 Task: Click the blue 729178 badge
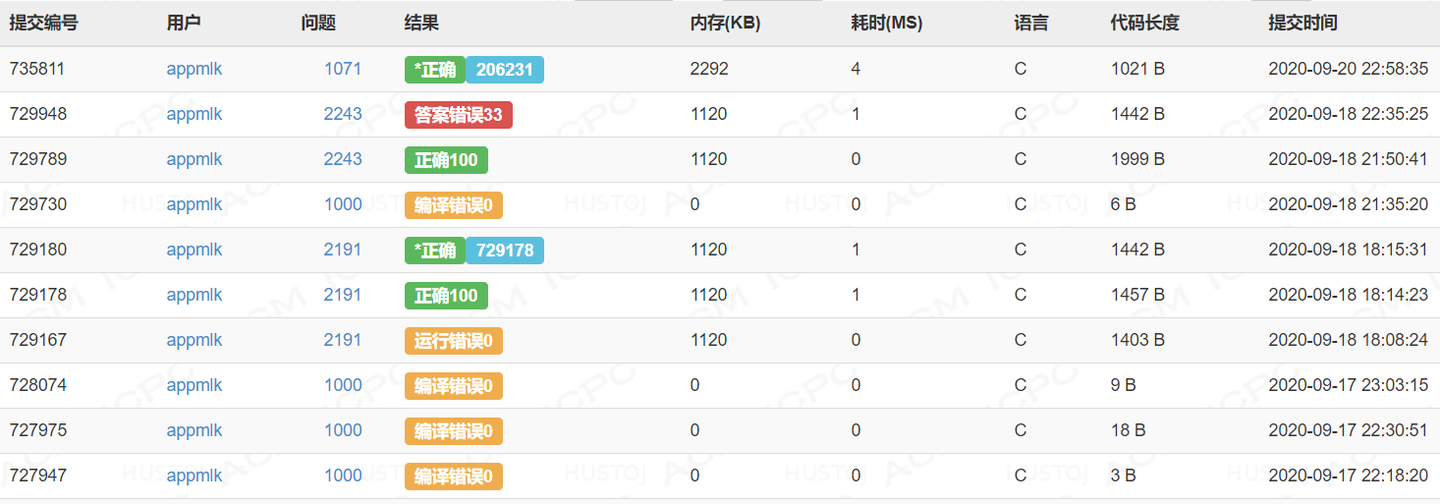[505, 250]
